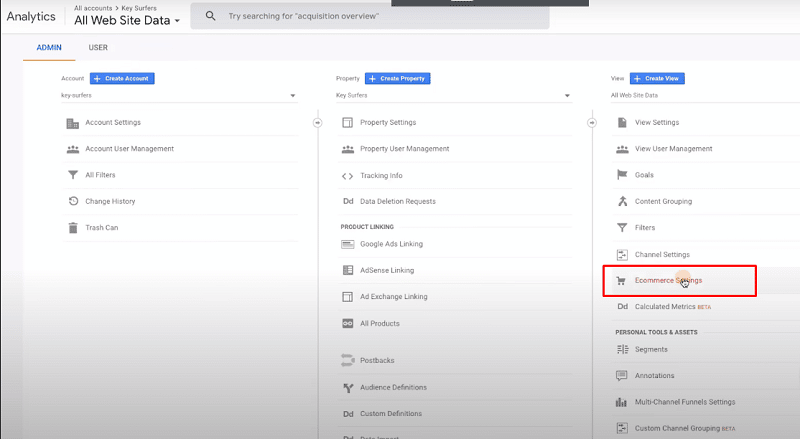The width and height of the screenshot is (800, 439).
Task: Click the Create Property button
Action: click(397, 79)
